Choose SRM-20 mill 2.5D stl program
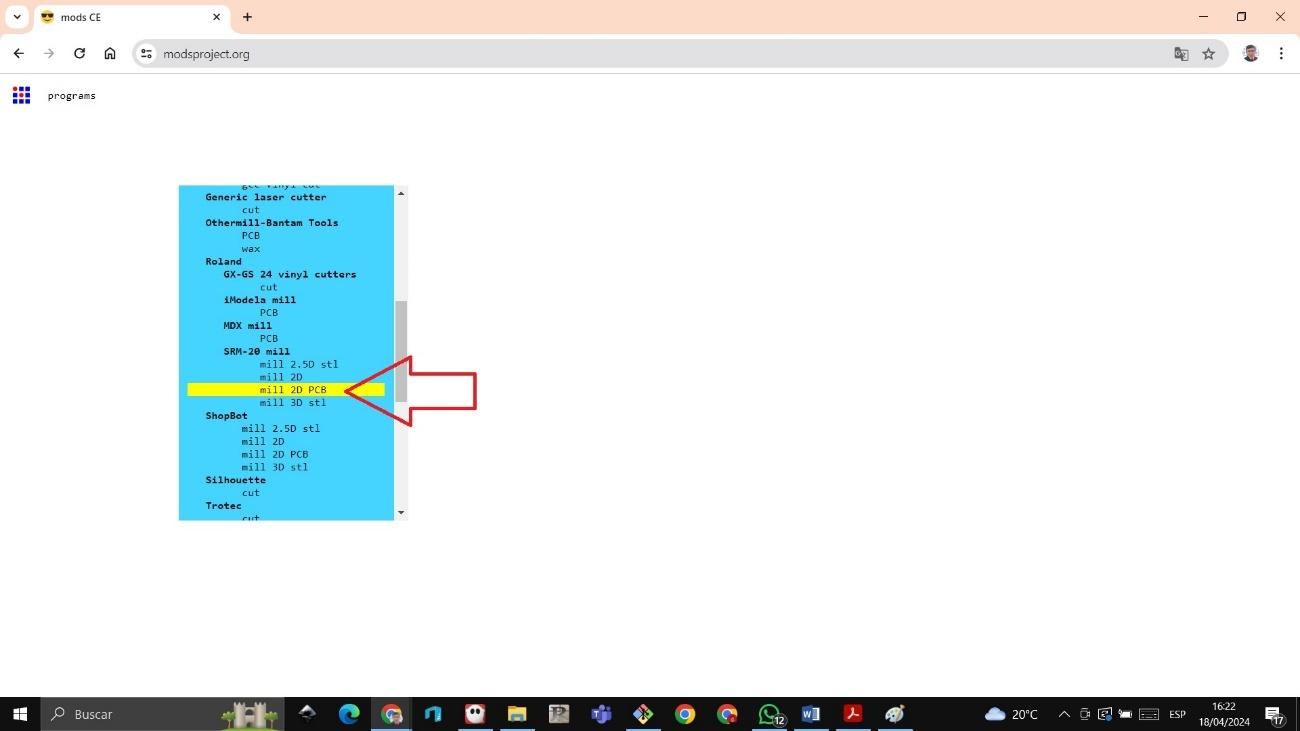Viewport: 1300px width, 731px height. tap(298, 364)
